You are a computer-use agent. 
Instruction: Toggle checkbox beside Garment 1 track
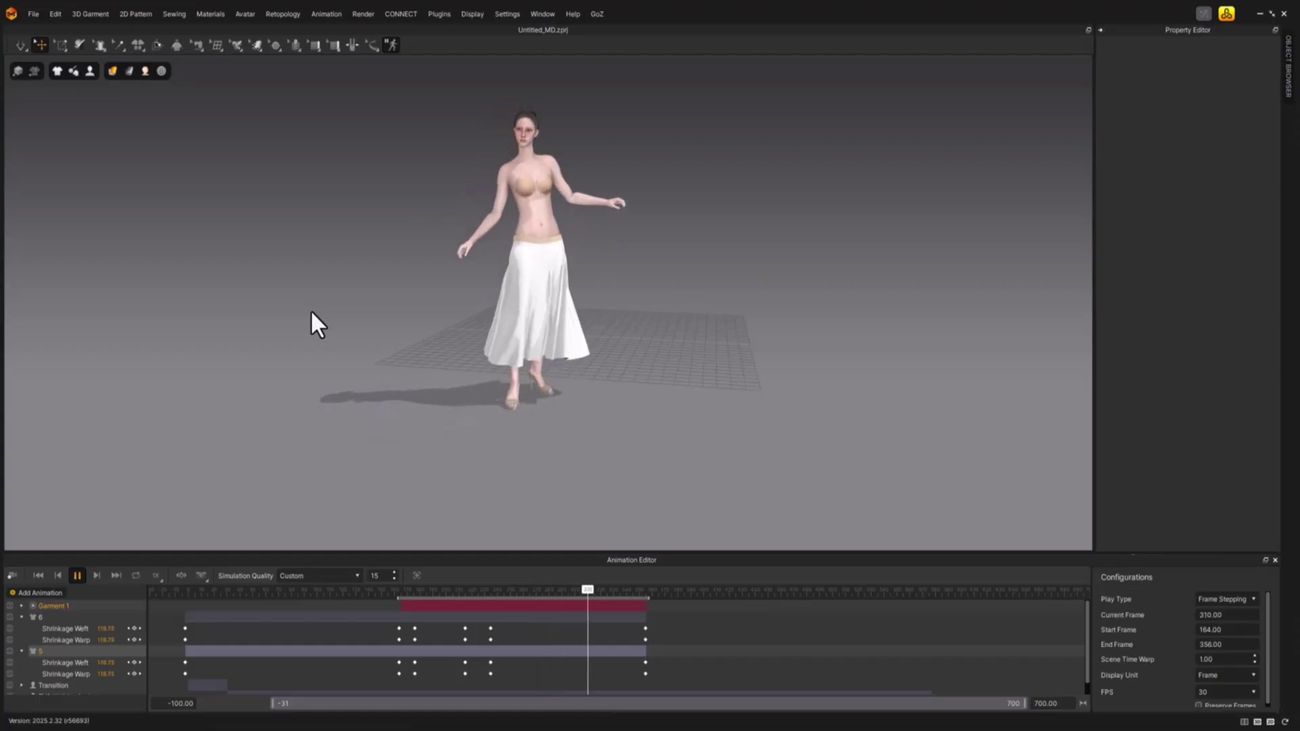coord(10,606)
